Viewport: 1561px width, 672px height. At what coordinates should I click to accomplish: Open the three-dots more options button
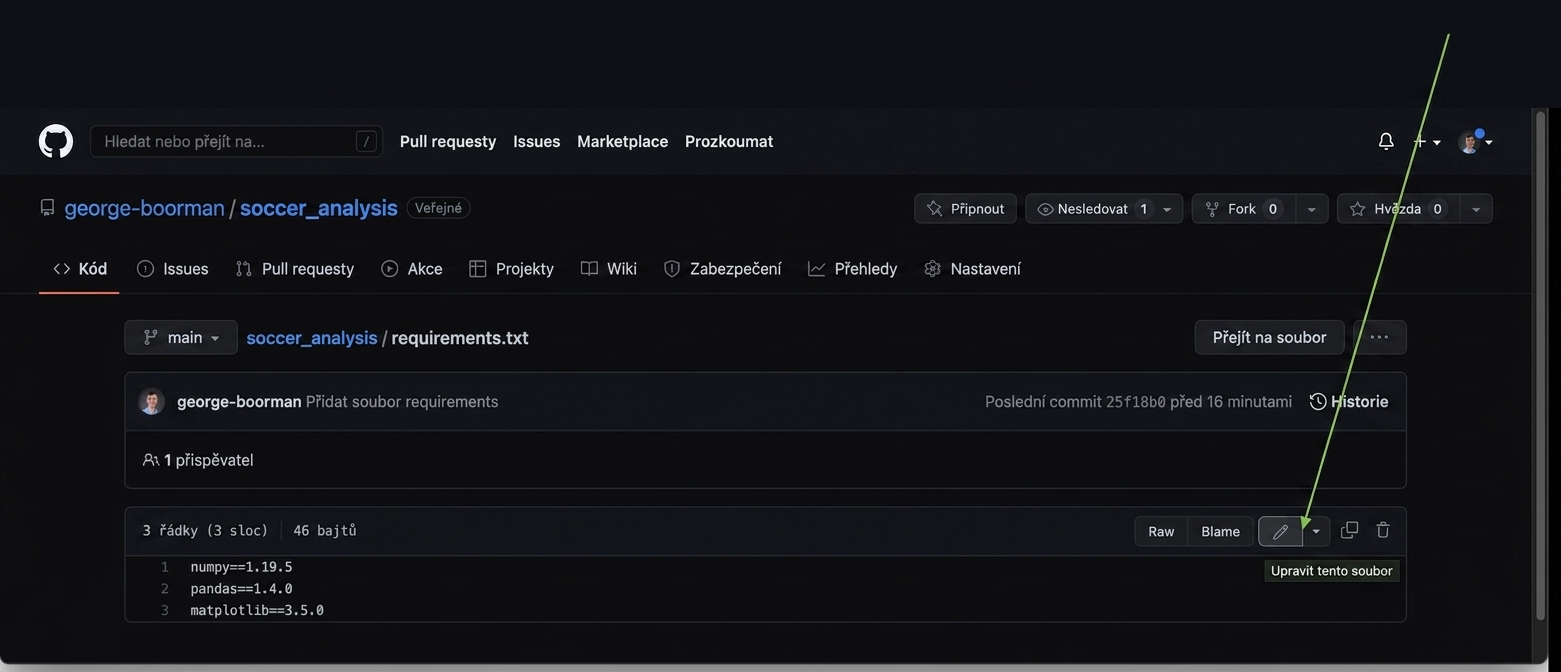1379,337
